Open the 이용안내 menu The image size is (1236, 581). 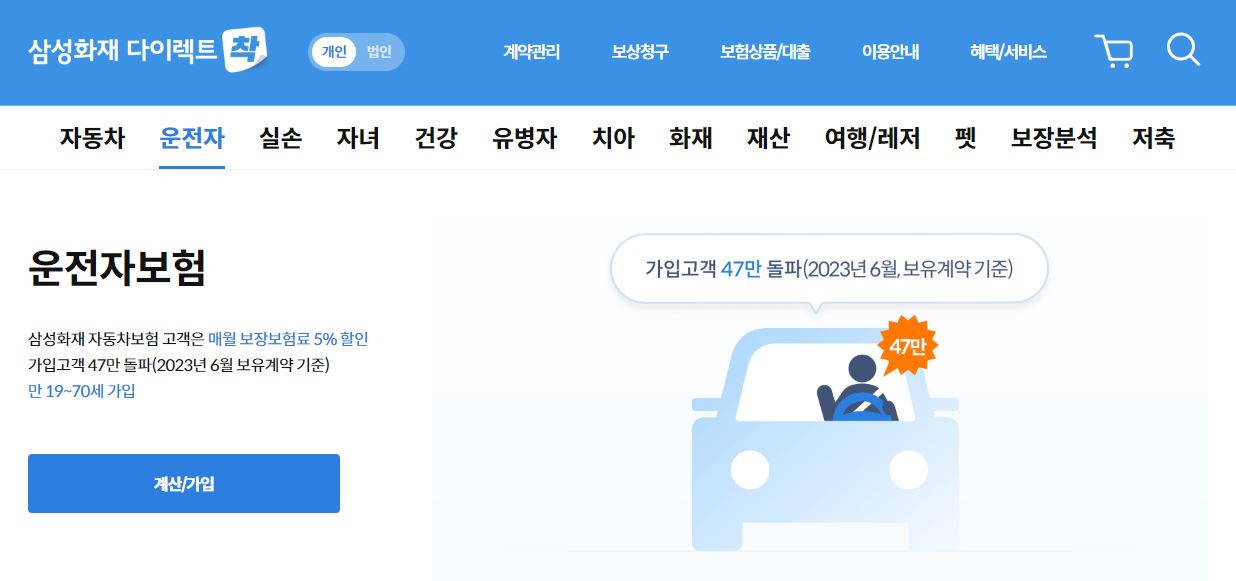point(890,52)
